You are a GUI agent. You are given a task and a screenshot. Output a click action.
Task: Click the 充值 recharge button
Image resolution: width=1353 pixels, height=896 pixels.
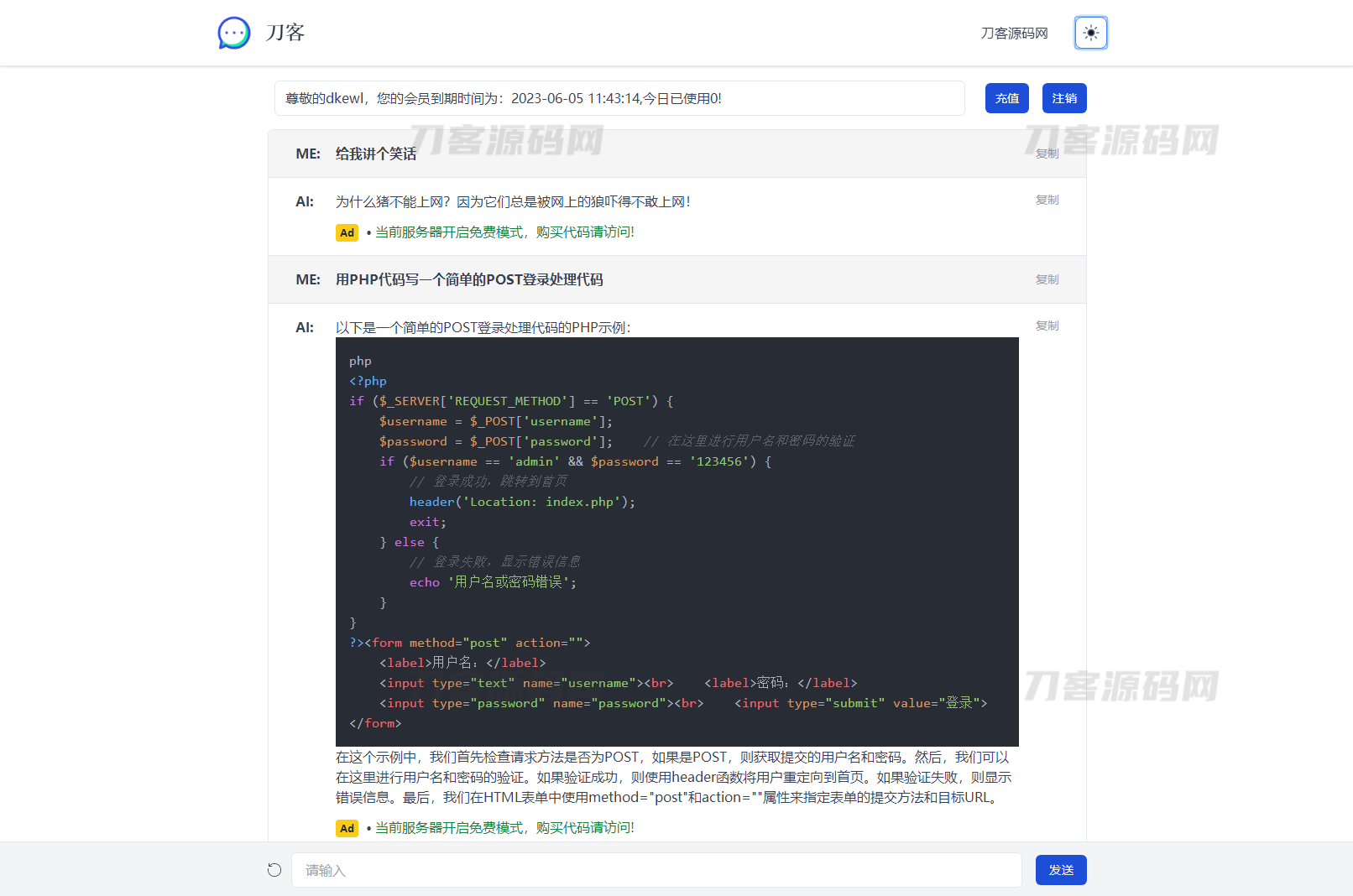[x=1006, y=98]
